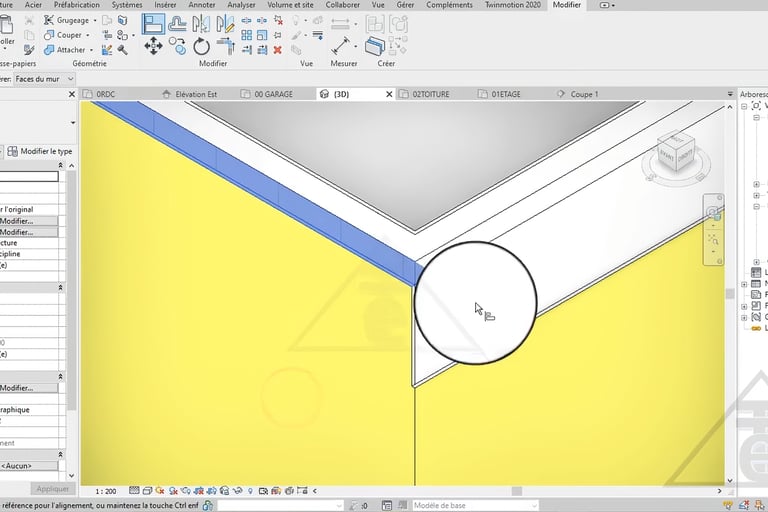This screenshot has height=512, width=768.
Task: Select the Rotate tool
Action: (x=201, y=47)
